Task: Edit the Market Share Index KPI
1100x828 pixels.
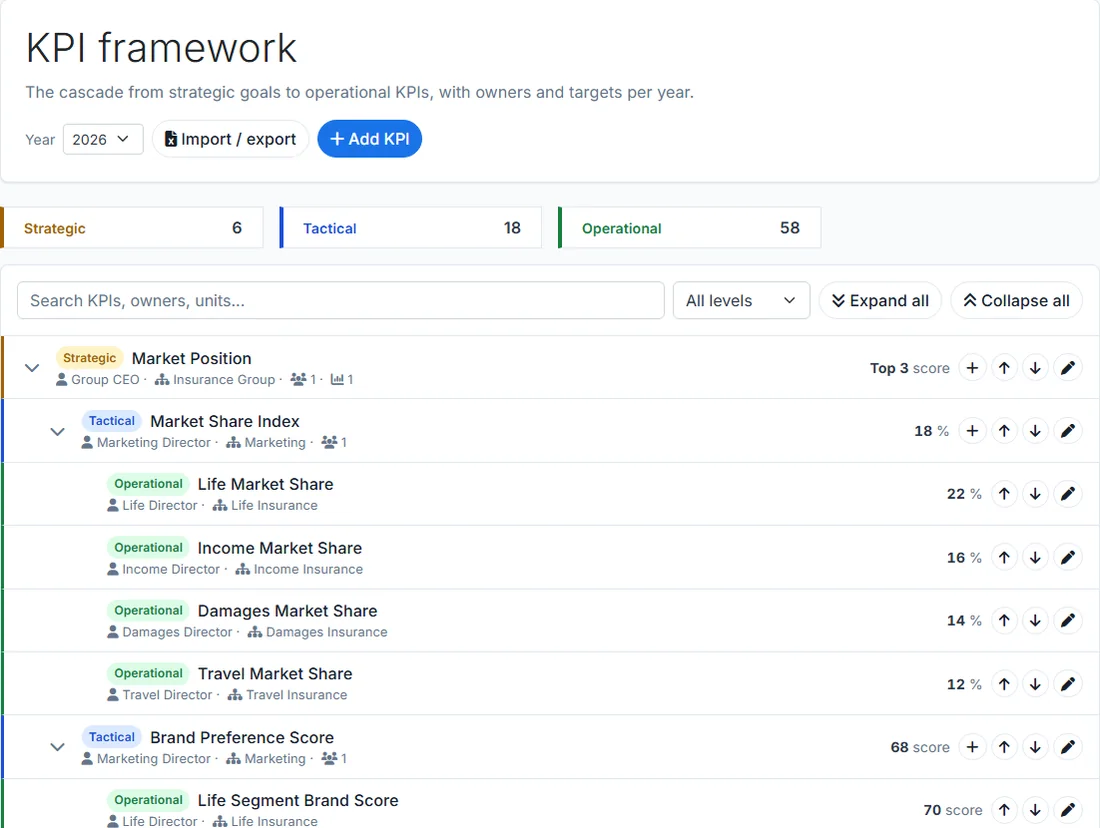Action: click(1068, 431)
